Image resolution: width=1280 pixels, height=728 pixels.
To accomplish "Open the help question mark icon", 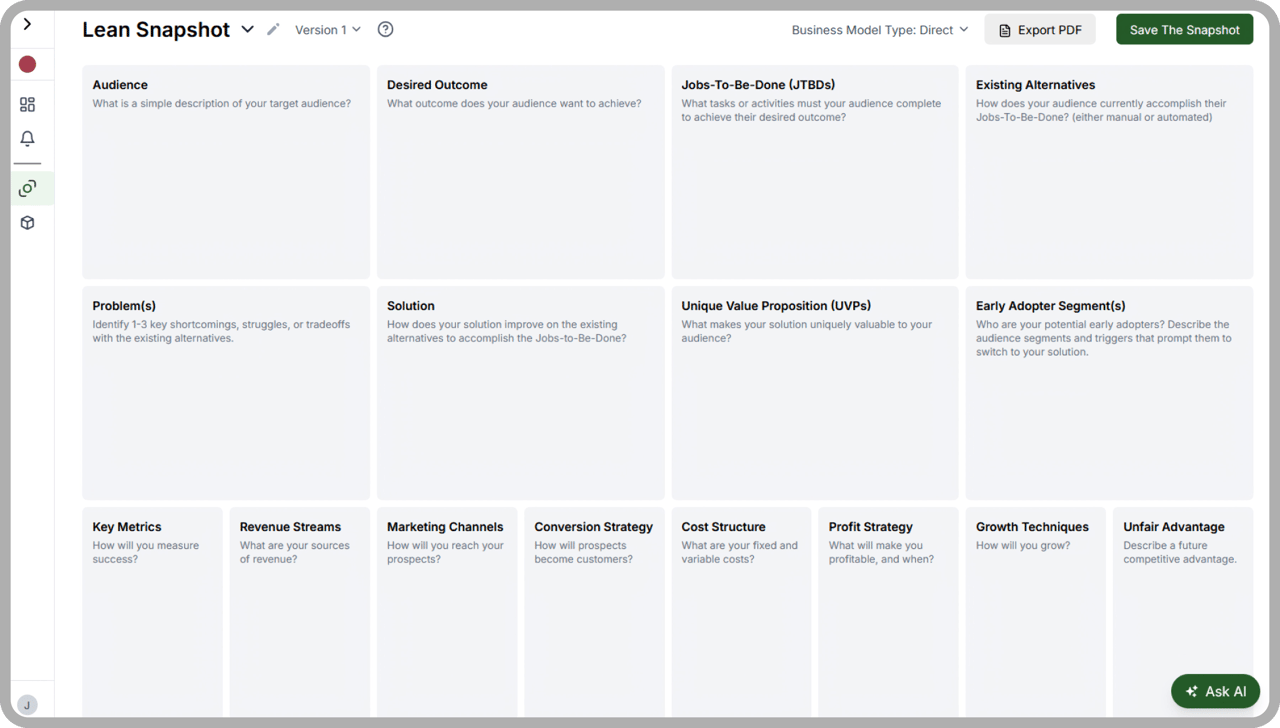I will point(385,30).
